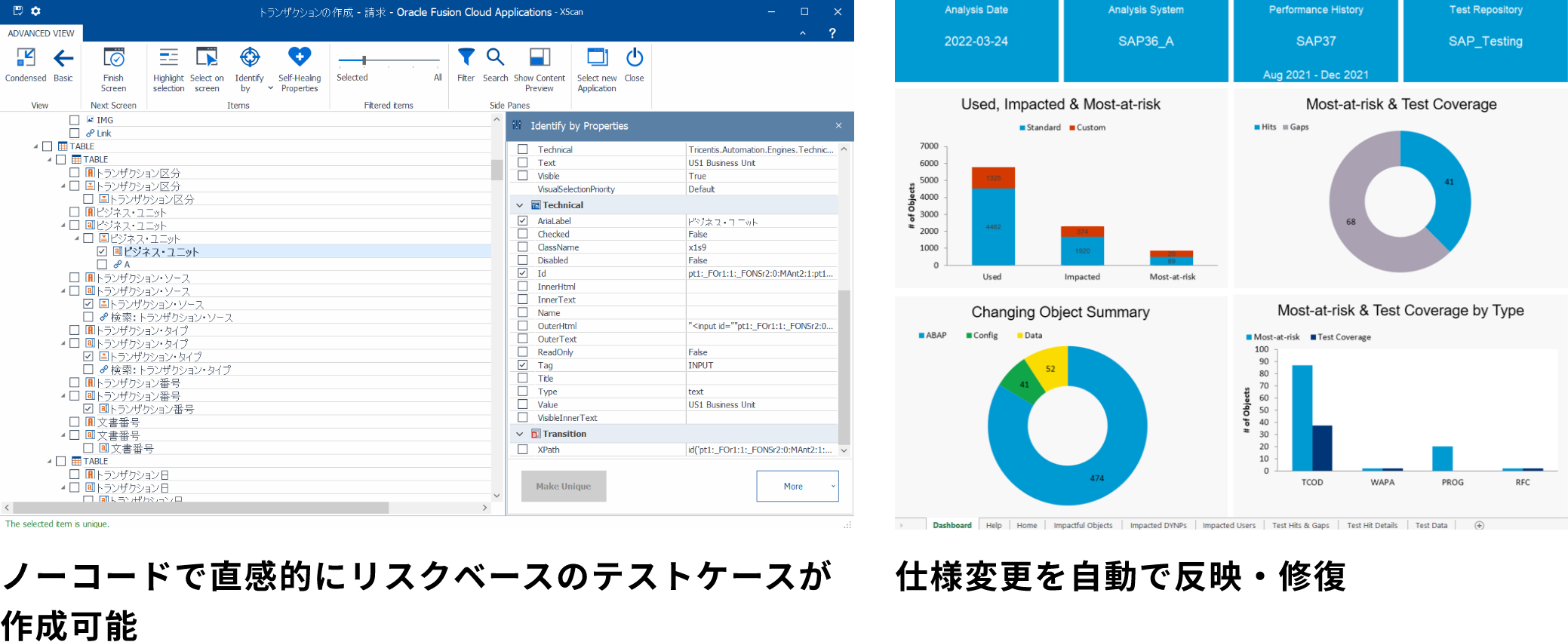The height and width of the screenshot is (642, 1568).
Task: Check the Text property checkbox
Action: [522, 162]
